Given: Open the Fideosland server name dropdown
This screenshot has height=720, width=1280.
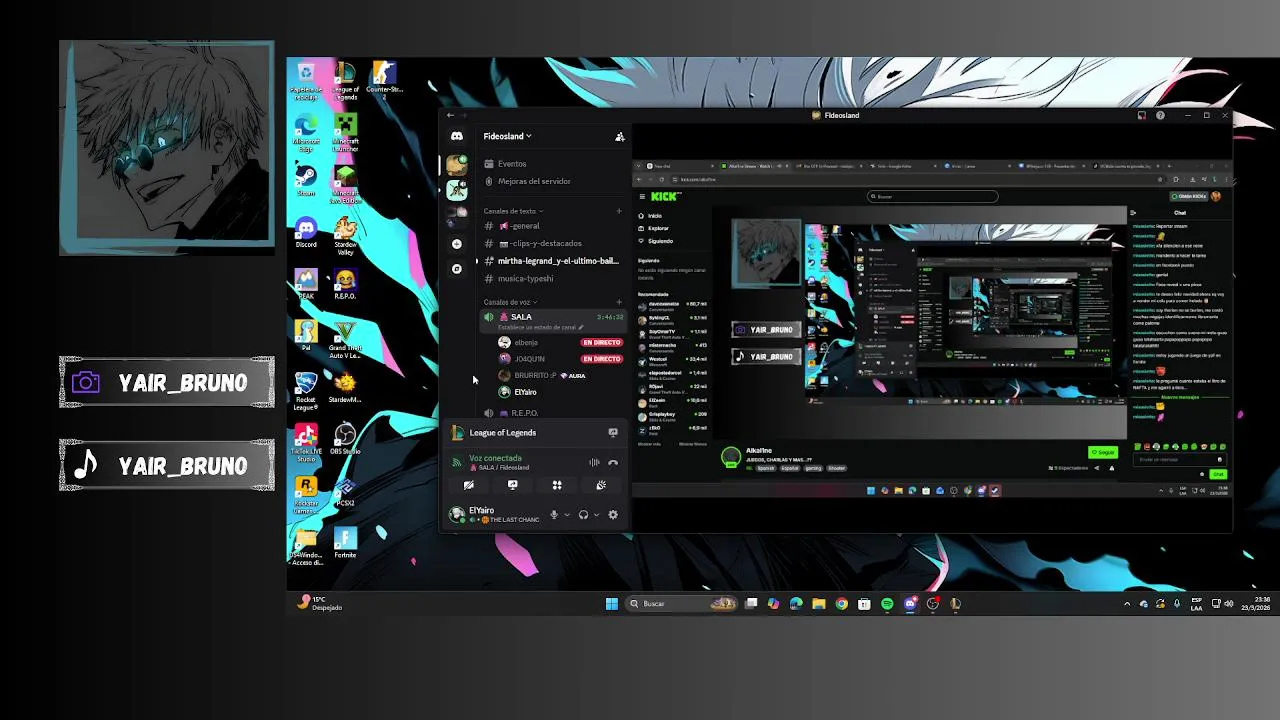Looking at the screenshot, I should 507,136.
